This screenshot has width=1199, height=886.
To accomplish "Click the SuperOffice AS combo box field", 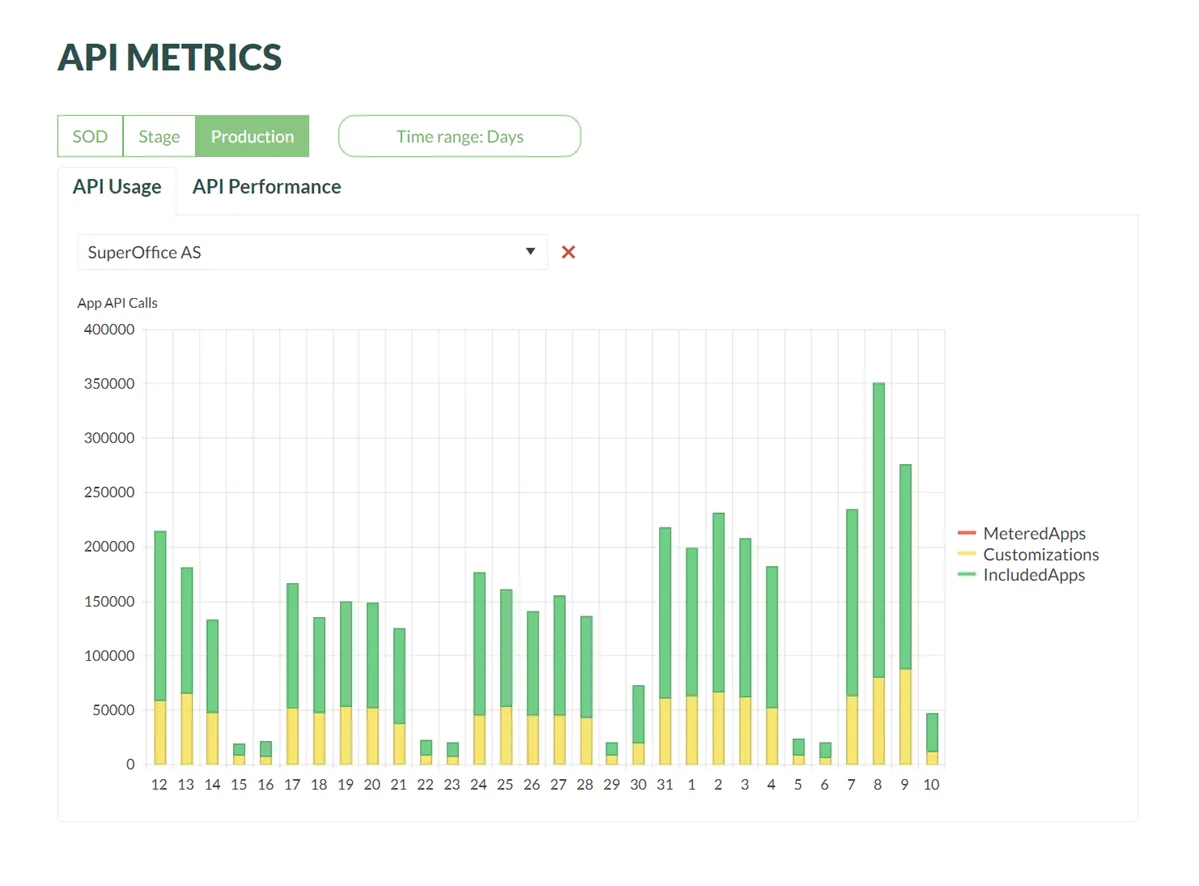I will pos(300,253).
